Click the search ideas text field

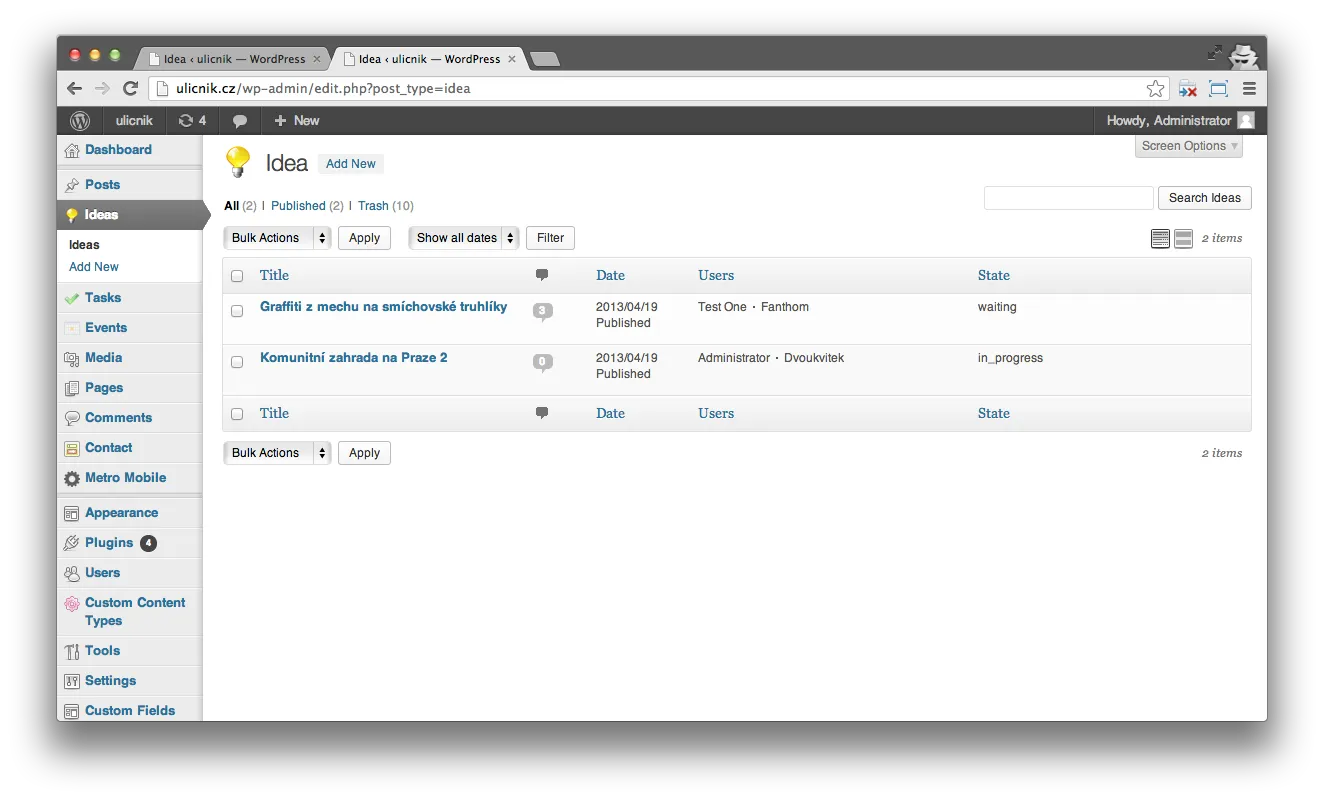point(1068,198)
